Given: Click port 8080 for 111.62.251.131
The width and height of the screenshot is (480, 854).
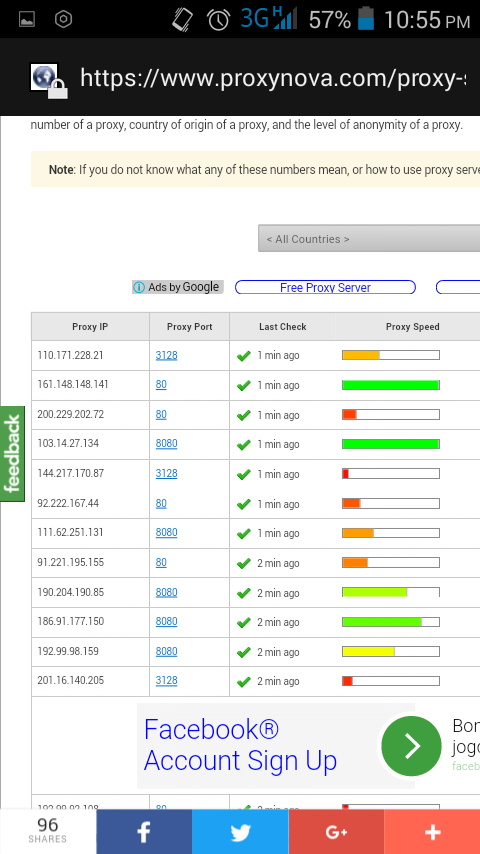Looking at the screenshot, I should [166, 532].
